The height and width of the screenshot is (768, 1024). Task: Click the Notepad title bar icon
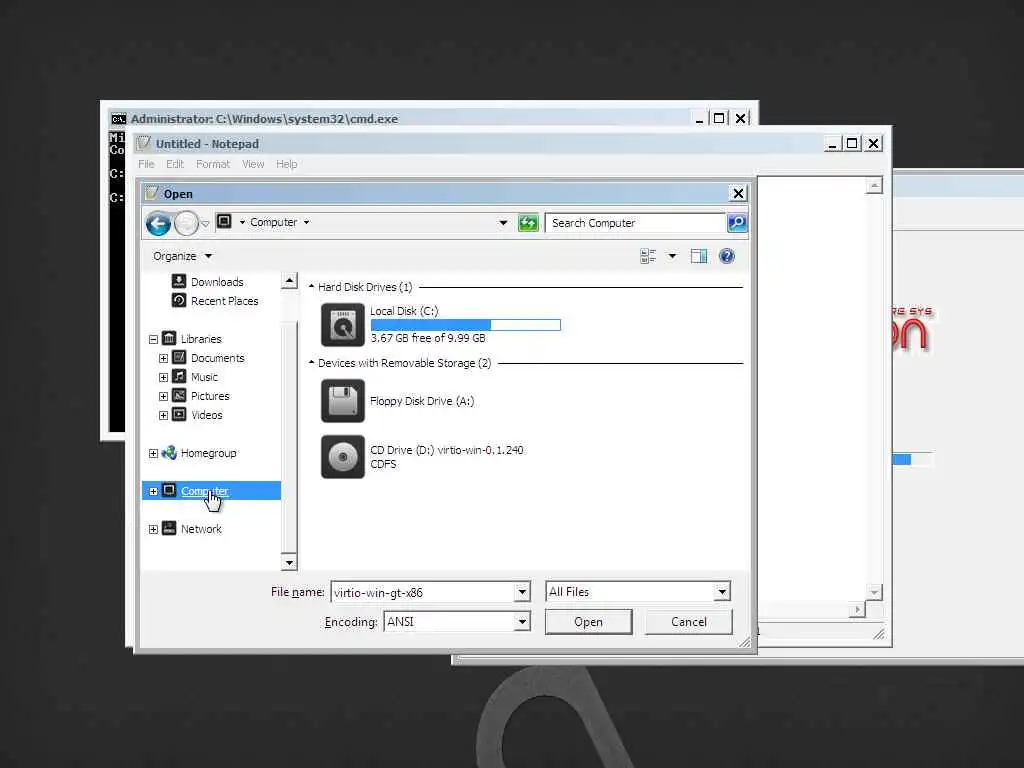(144, 143)
